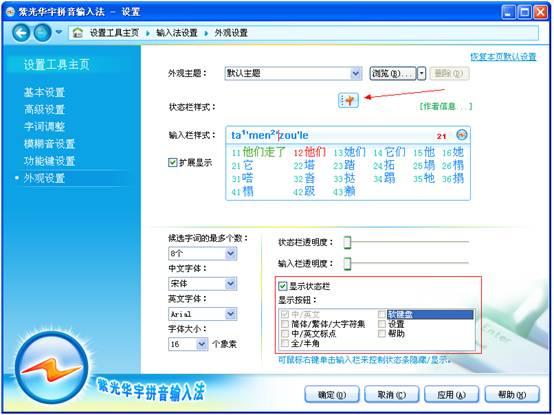Toggle 简体/繁体/大字符集 checkbox

pyautogui.click(x=285, y=324)
